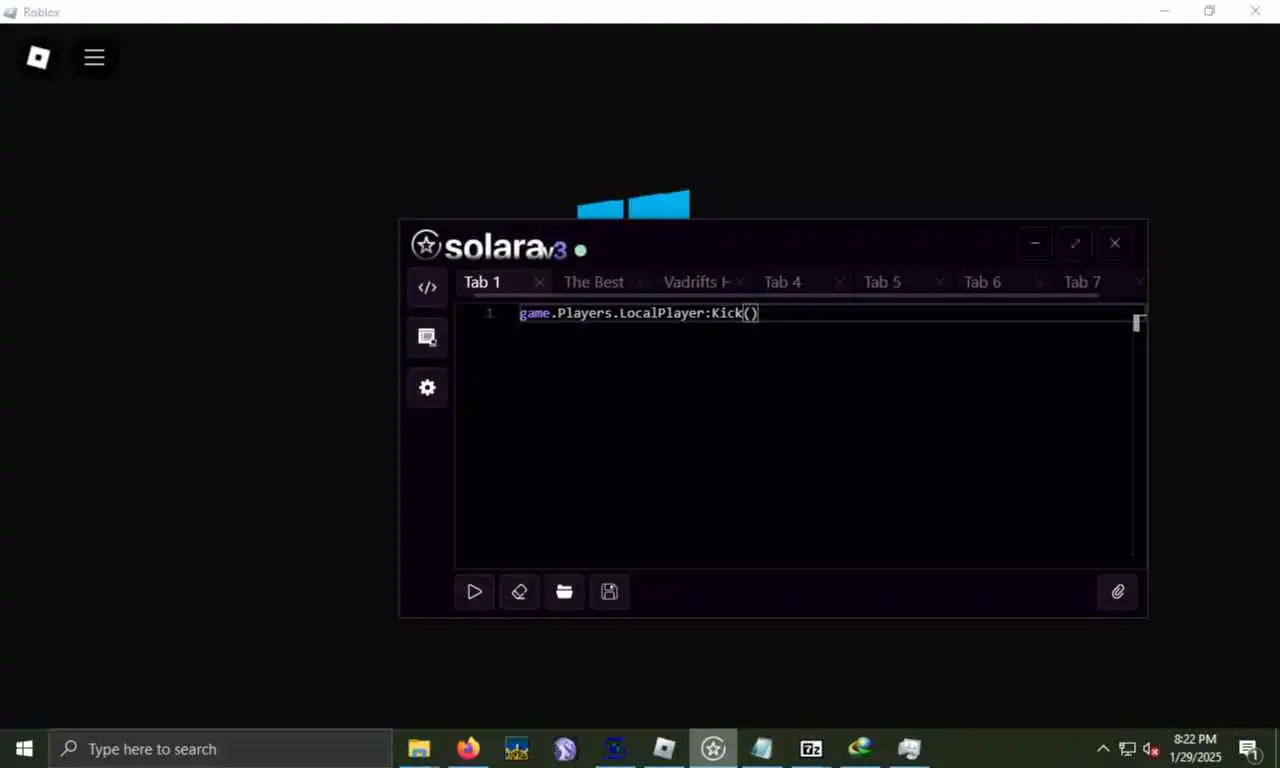
Task: Open the Windows notification center
Action: click(x=1249, y=748)
